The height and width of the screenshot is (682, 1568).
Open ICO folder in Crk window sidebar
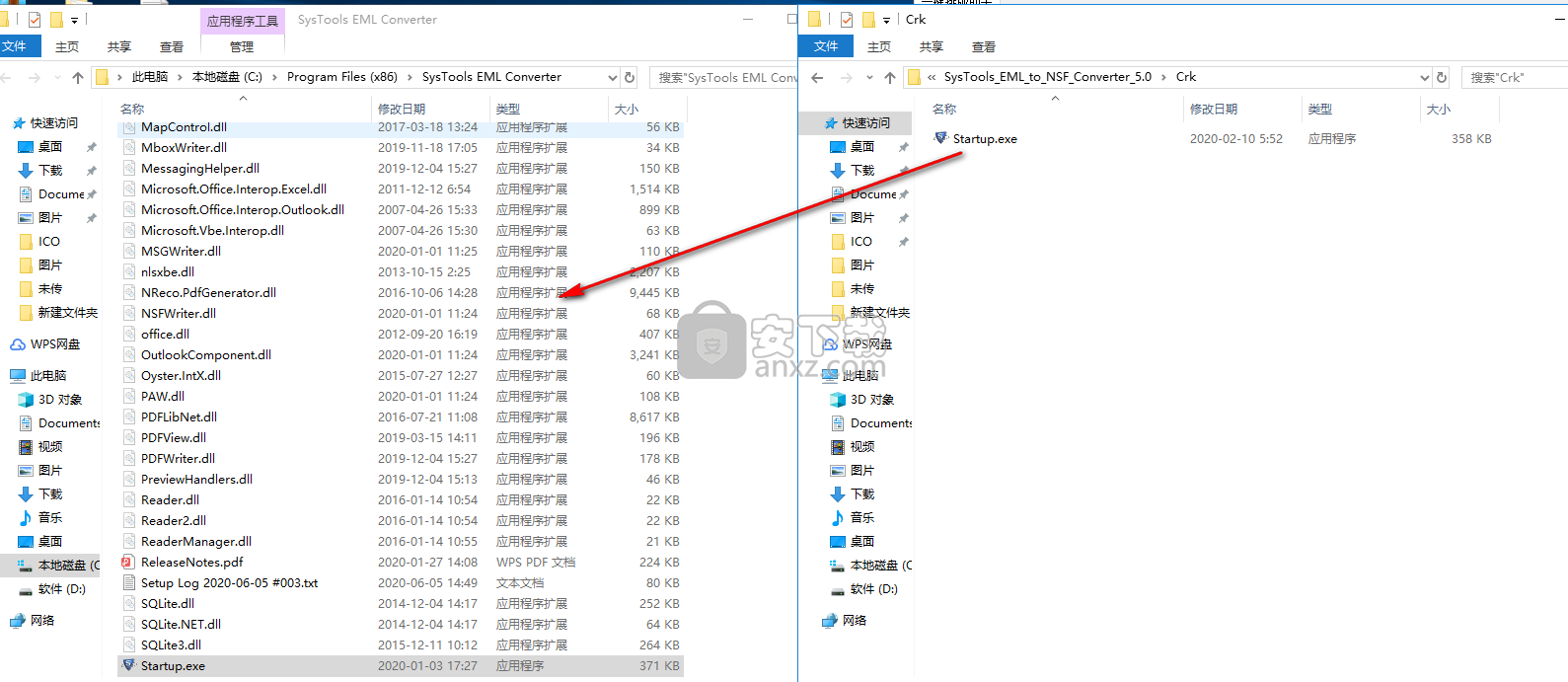click(852, 241)
